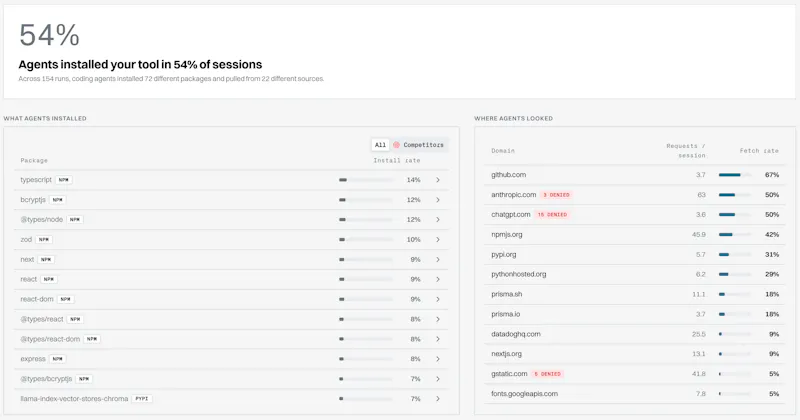Image resolution: width=800 pixels, height=420 pixels.
Task: Open the next package chevron
Action: pos(438,259)
